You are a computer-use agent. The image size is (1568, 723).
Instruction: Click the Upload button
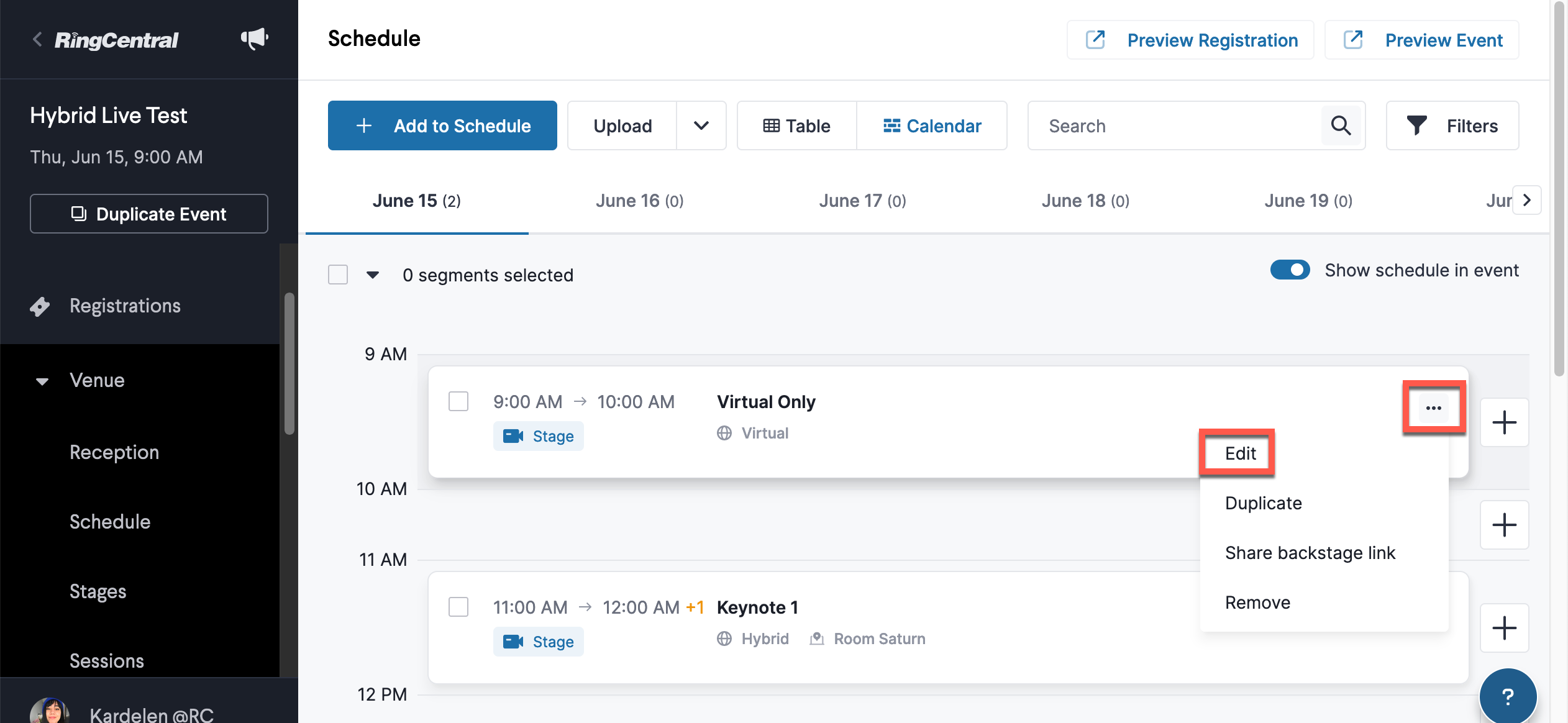click(x=622, y=126)
